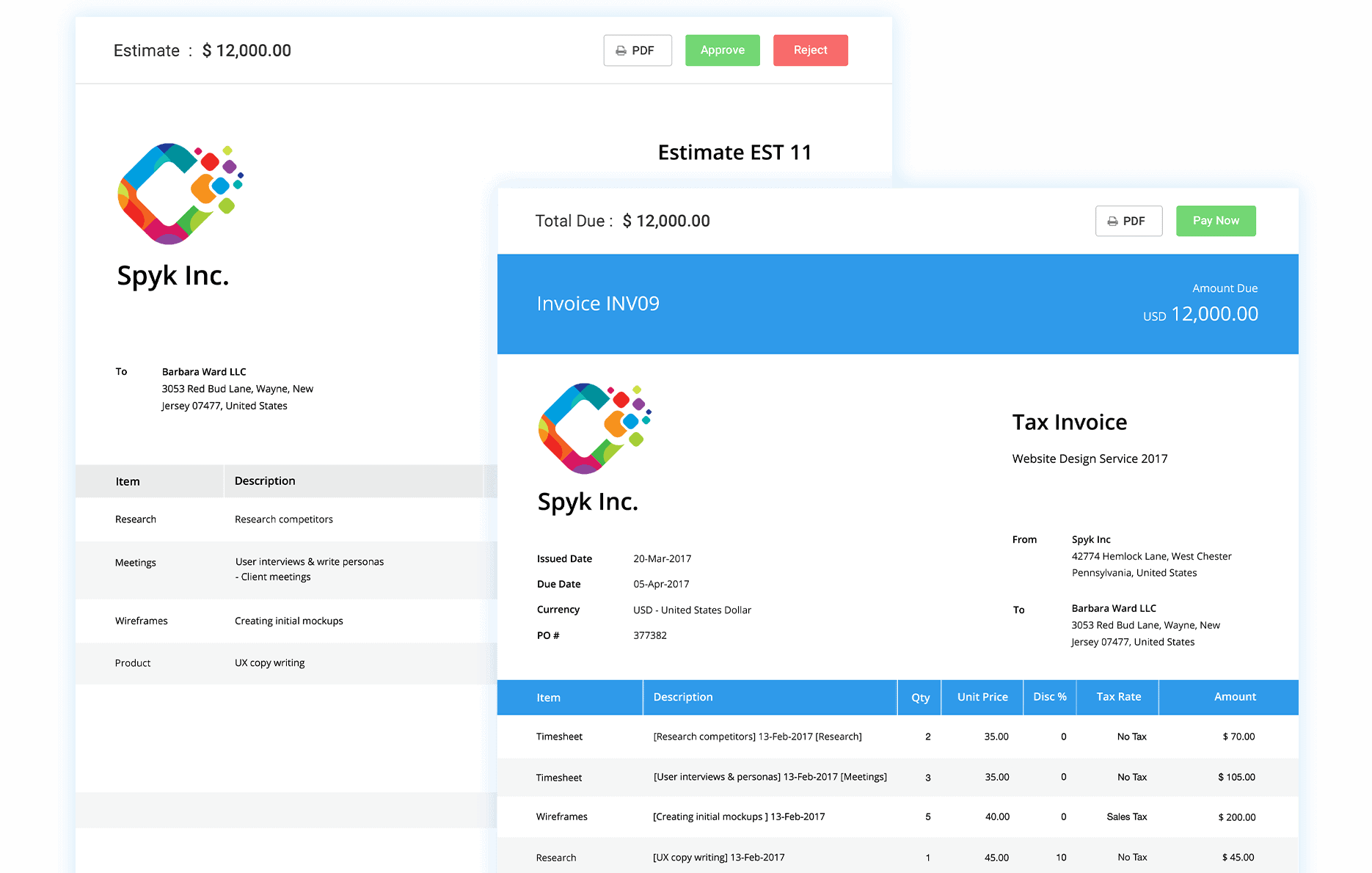The width and height of the screenshot is (1372, 873).
Task: Click the Research item in the Invoice table
Action: click(x=556, y=858)
